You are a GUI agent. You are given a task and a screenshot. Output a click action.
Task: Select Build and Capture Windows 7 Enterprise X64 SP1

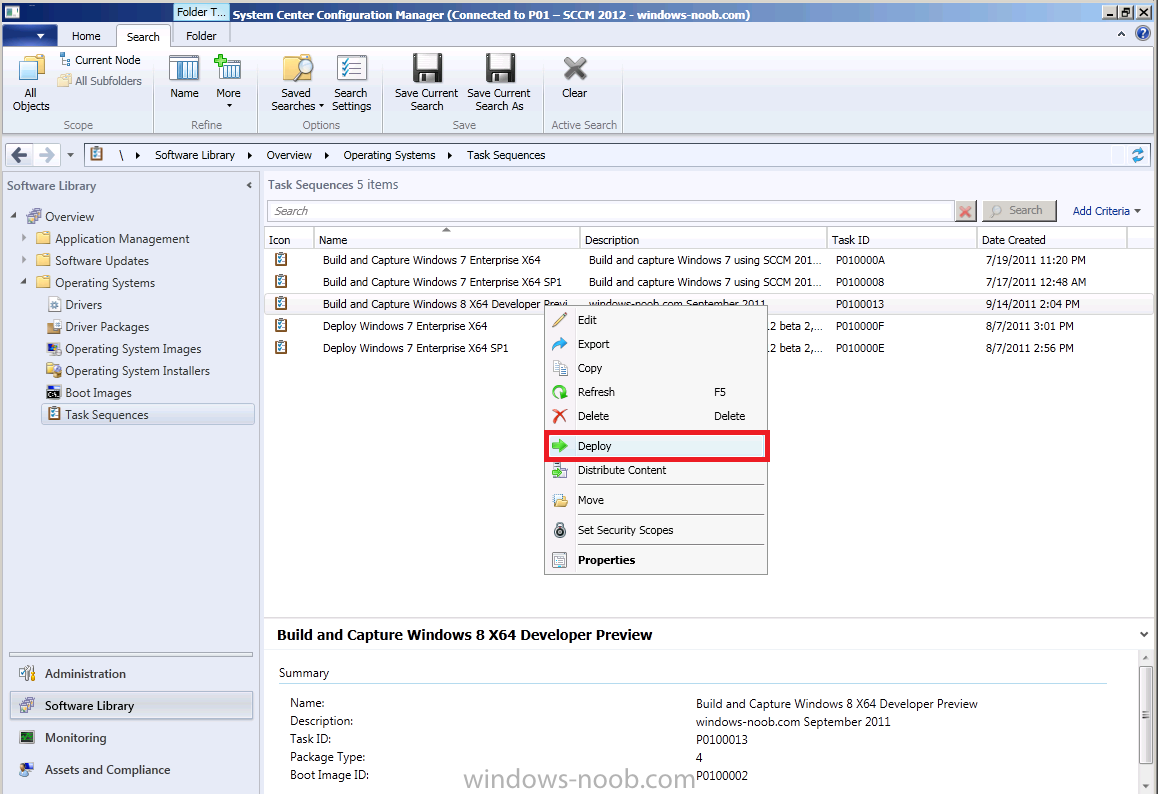(709, 282)
